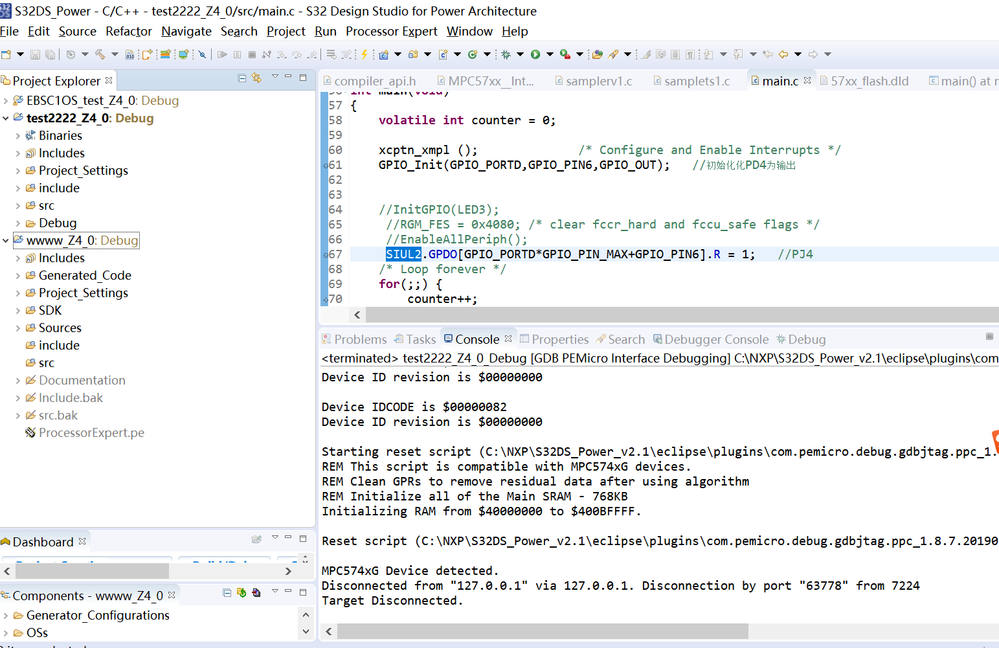The image size is (999, 648).
Task: Click the New file toolbar icon
Action: click(x=6, y=55)
